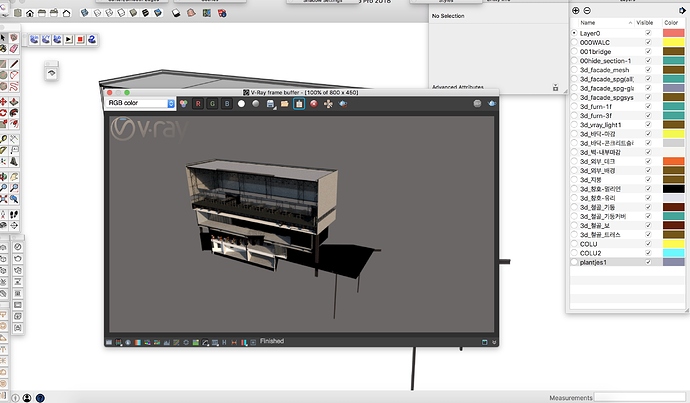Show color corrections panel icon in frame buffer
Viewport: 690px width, 403px height.
click(109, 342)
